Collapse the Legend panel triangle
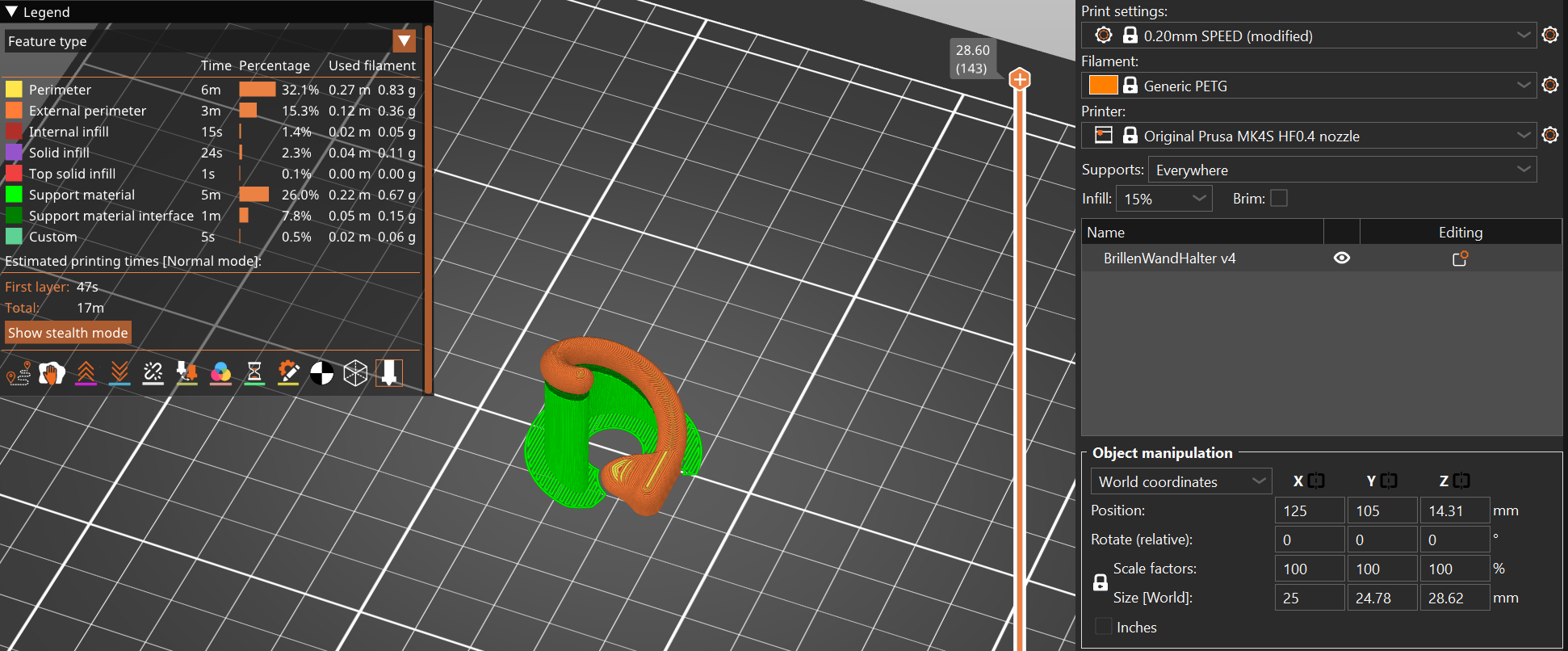 point(11,11)
